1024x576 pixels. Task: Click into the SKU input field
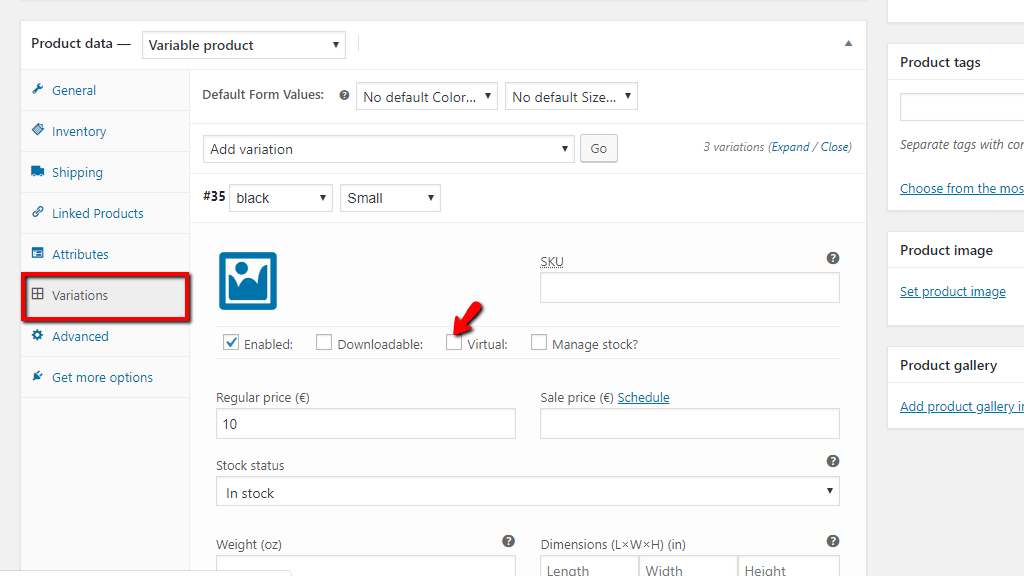690,287
